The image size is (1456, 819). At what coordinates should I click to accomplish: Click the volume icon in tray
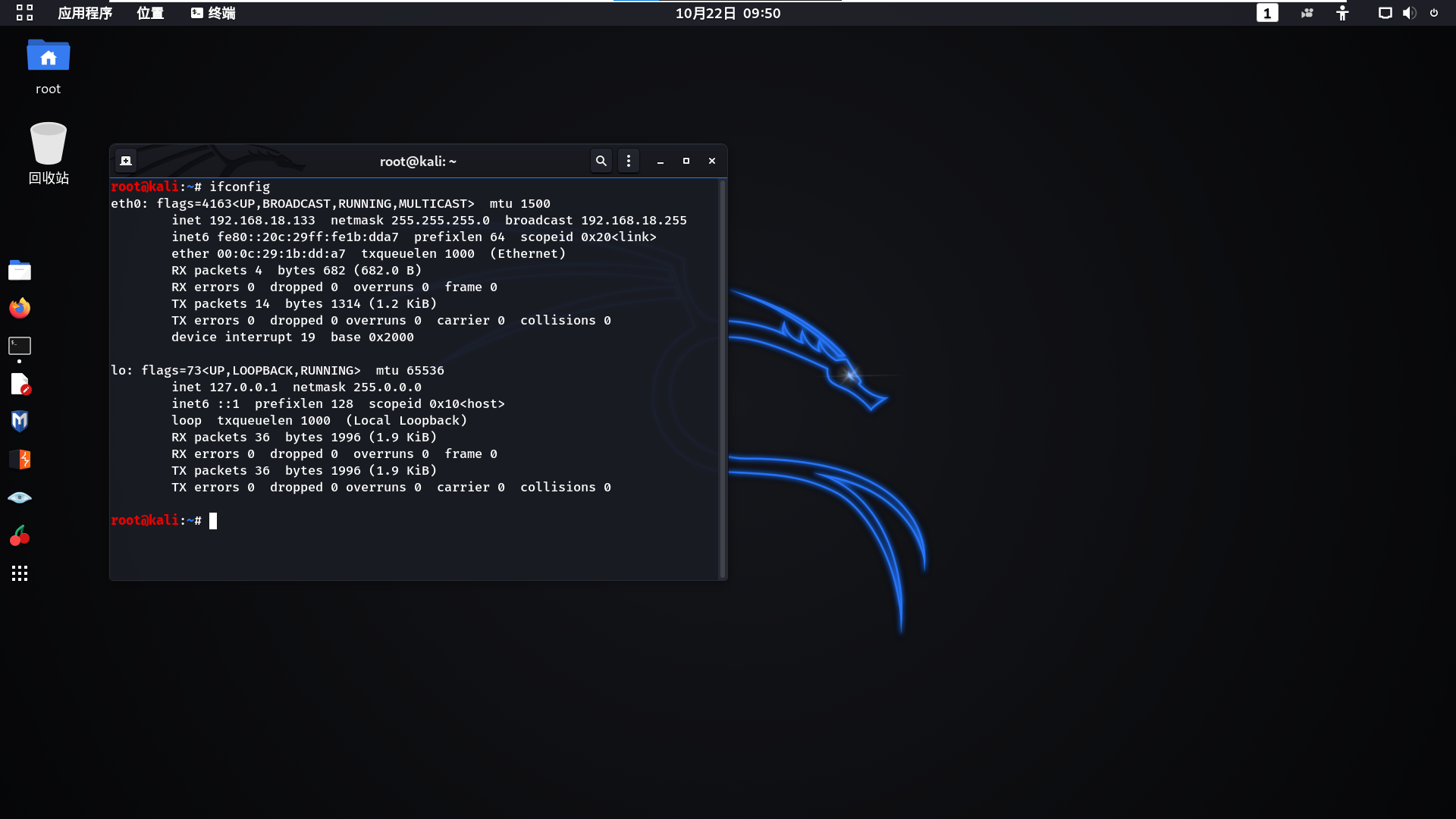(1409, 13)
